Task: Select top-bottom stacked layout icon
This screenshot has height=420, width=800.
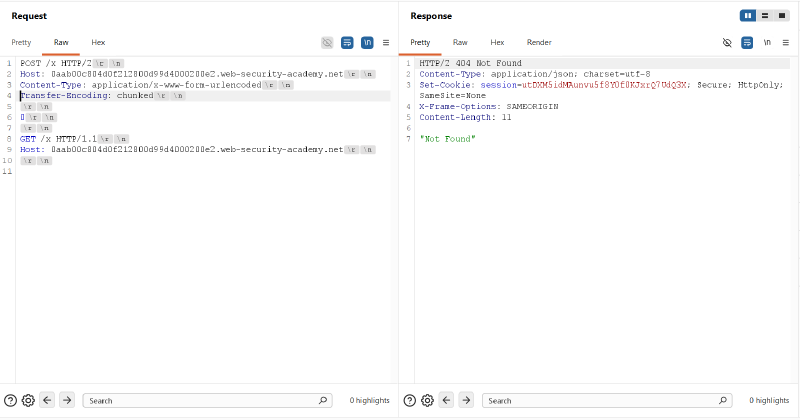Action: (x=765, y=16)
